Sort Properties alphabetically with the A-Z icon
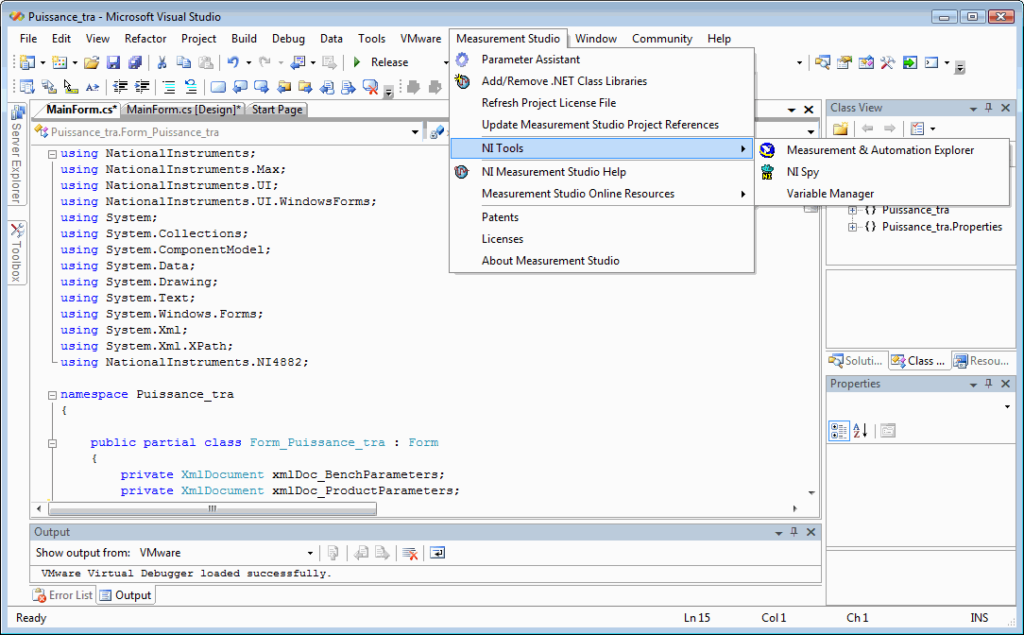The height and width of the screenshot is (635, 1024). tap(859, 431)
